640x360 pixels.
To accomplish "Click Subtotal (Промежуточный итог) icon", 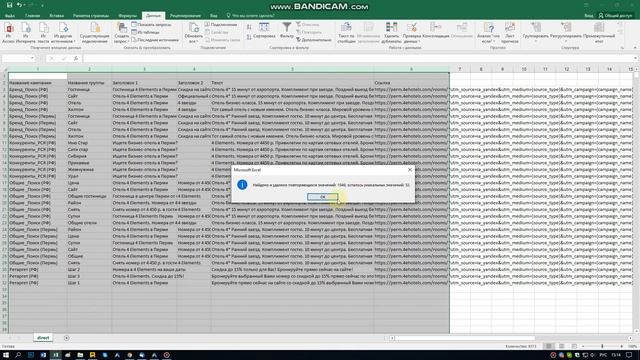I will point(599,33).
